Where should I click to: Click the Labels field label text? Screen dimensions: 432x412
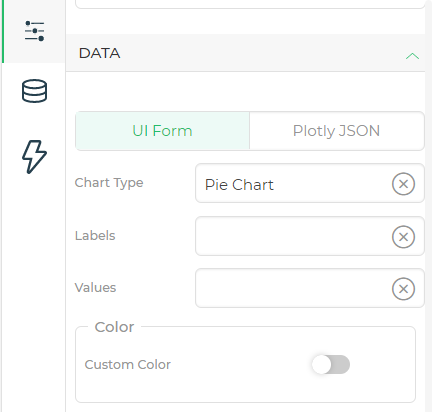point(95,236)
